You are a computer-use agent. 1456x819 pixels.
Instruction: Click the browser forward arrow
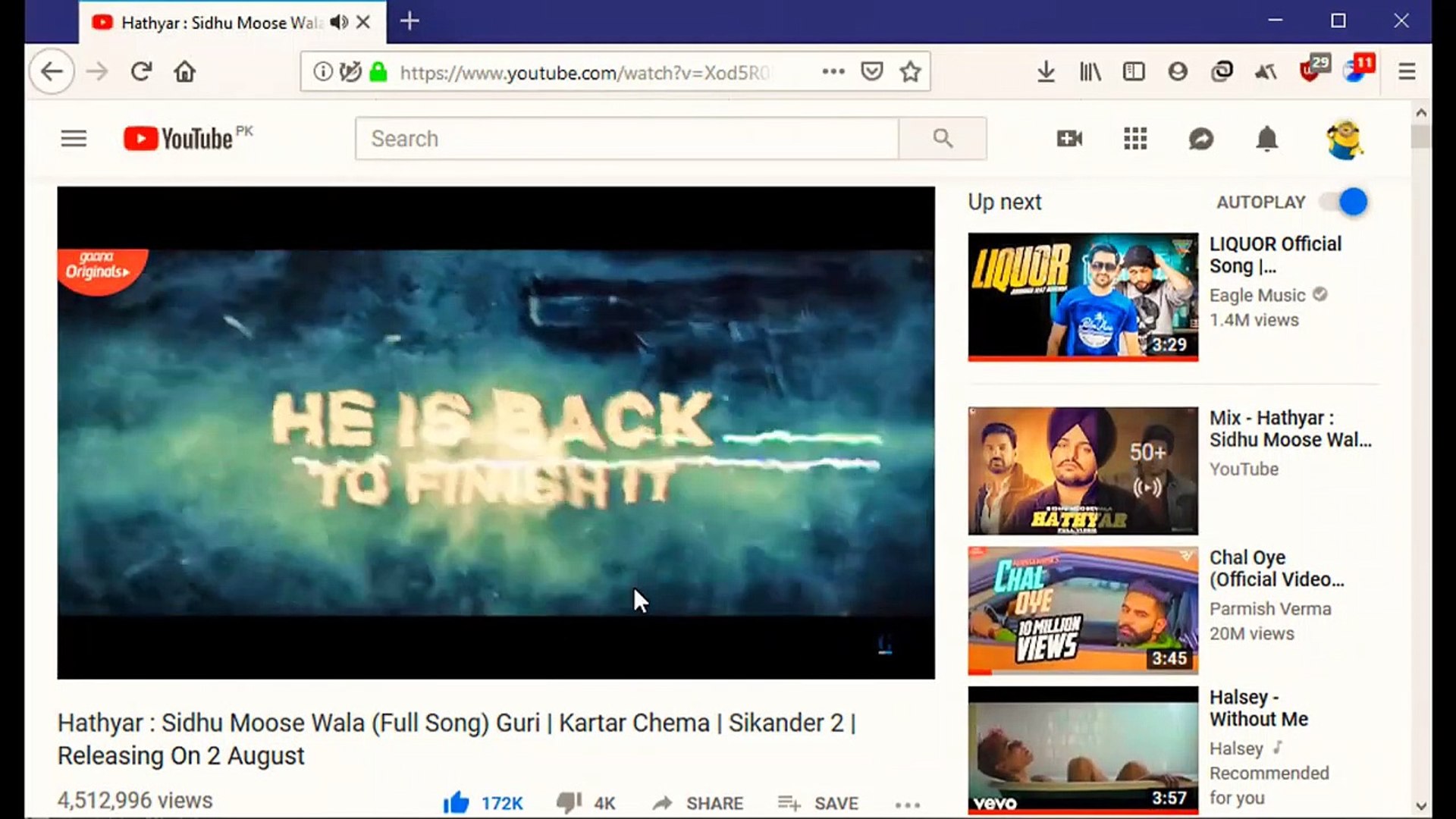(x=97, y=72)
